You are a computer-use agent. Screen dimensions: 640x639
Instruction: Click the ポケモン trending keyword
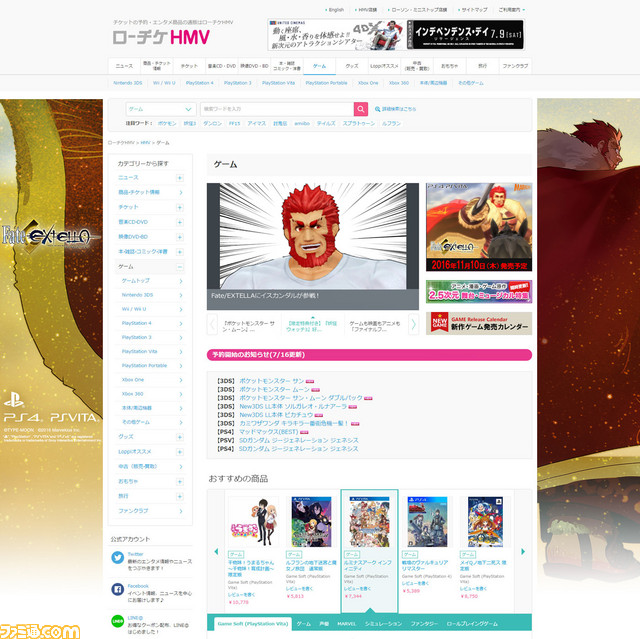pyautogui.click(x=167, y=123)
